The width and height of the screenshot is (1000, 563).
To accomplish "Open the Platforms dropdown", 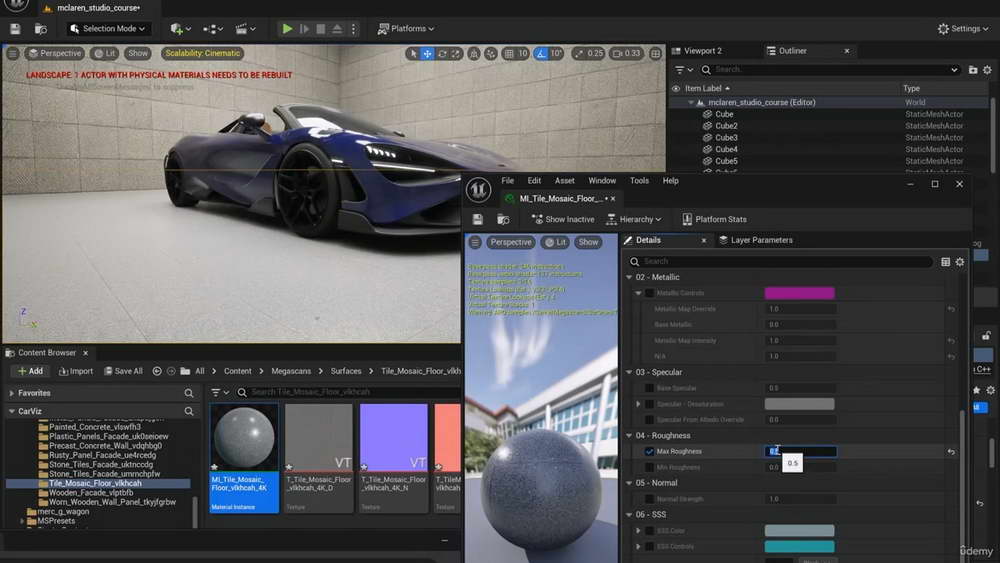I will pos(406,29).
